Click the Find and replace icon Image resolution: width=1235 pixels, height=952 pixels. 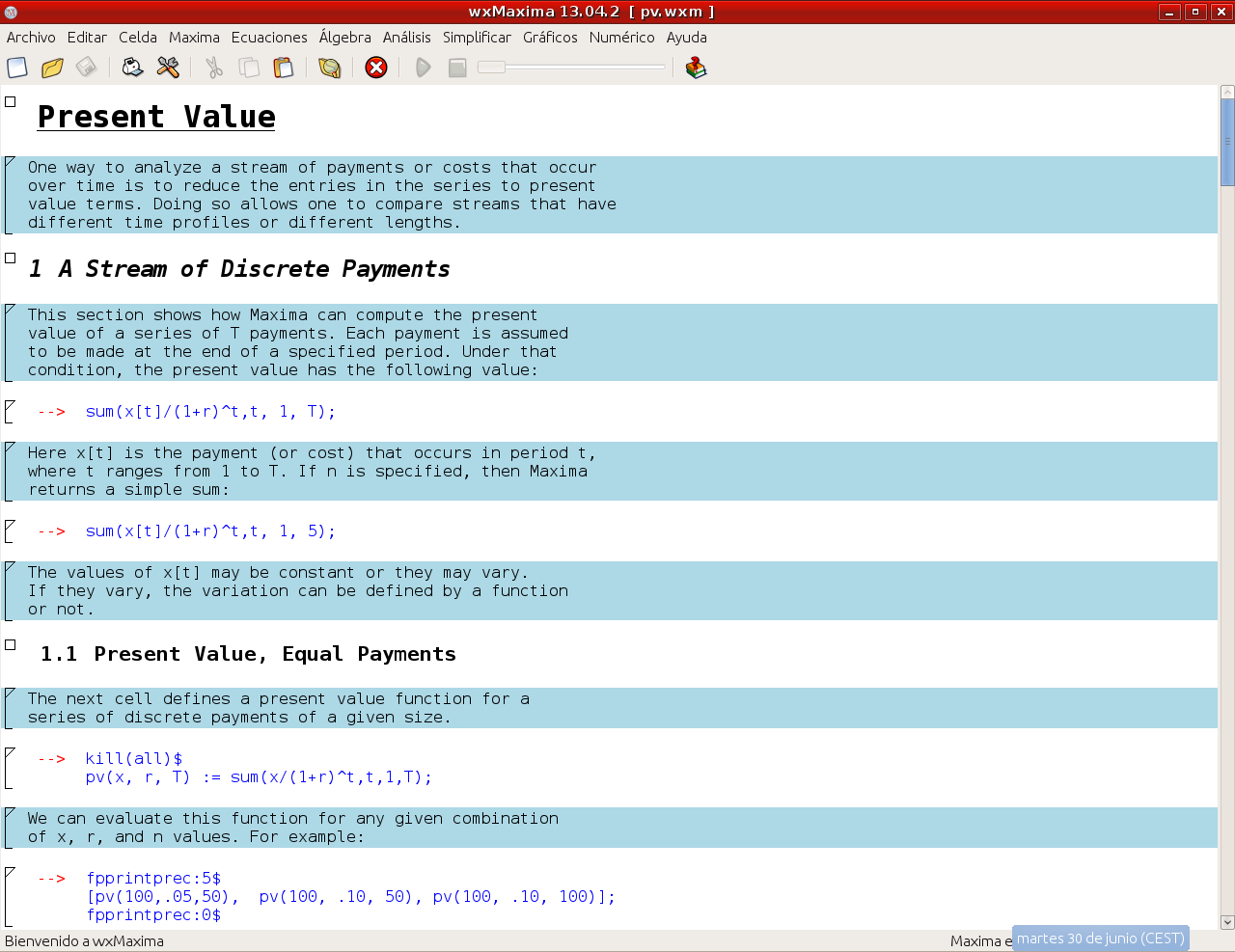click(330, 68)
